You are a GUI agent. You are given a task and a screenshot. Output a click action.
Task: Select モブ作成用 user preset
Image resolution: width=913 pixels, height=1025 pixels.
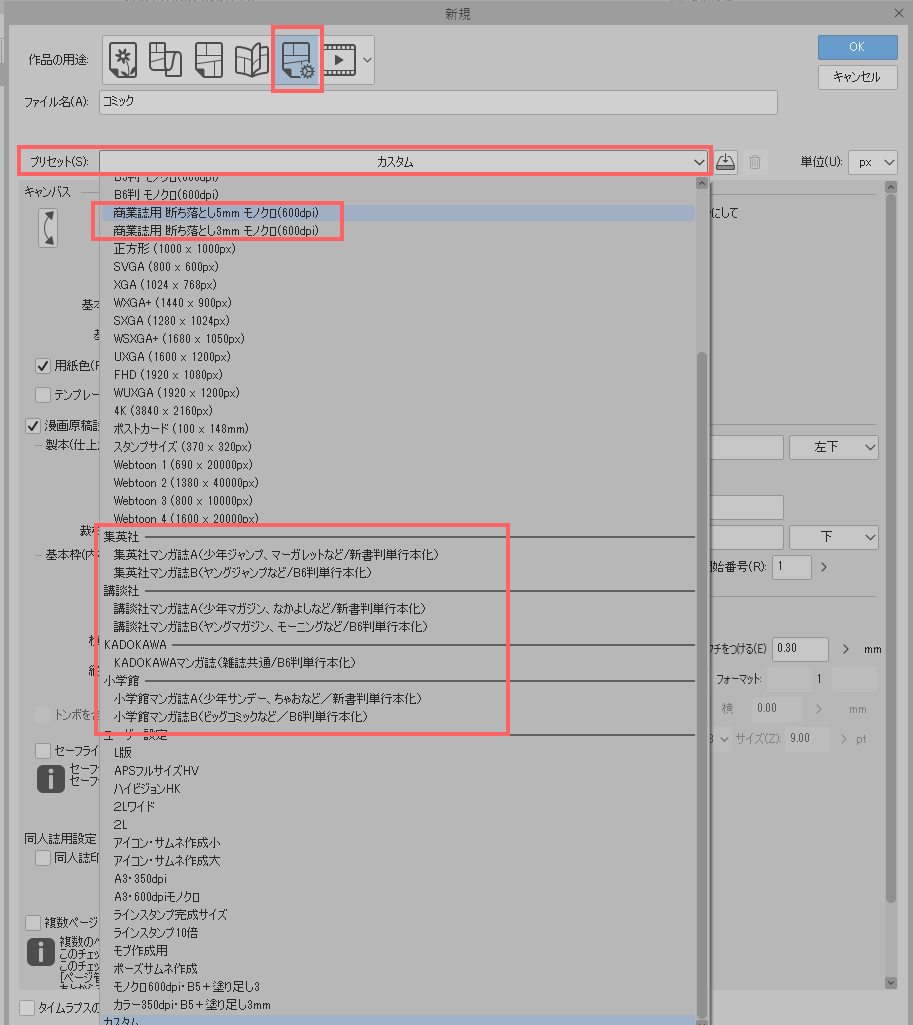pos(397,950)
